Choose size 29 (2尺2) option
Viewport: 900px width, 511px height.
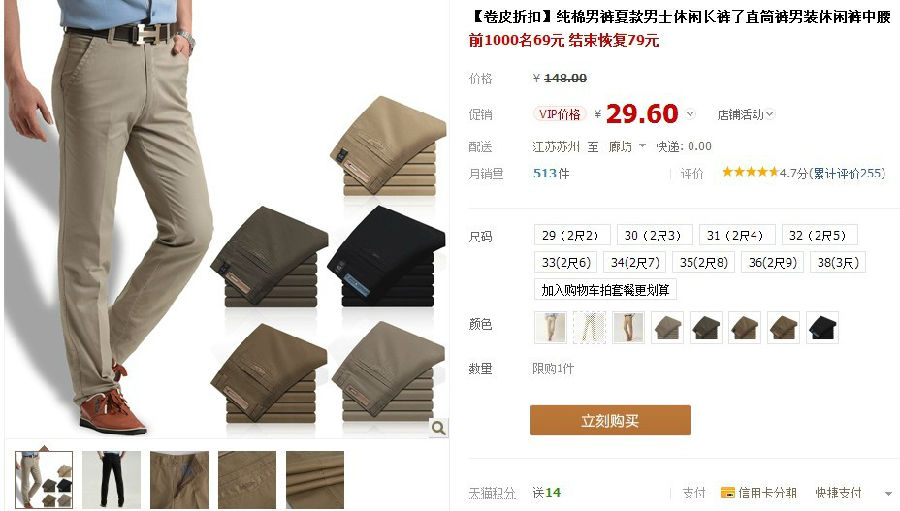(572, 235)
